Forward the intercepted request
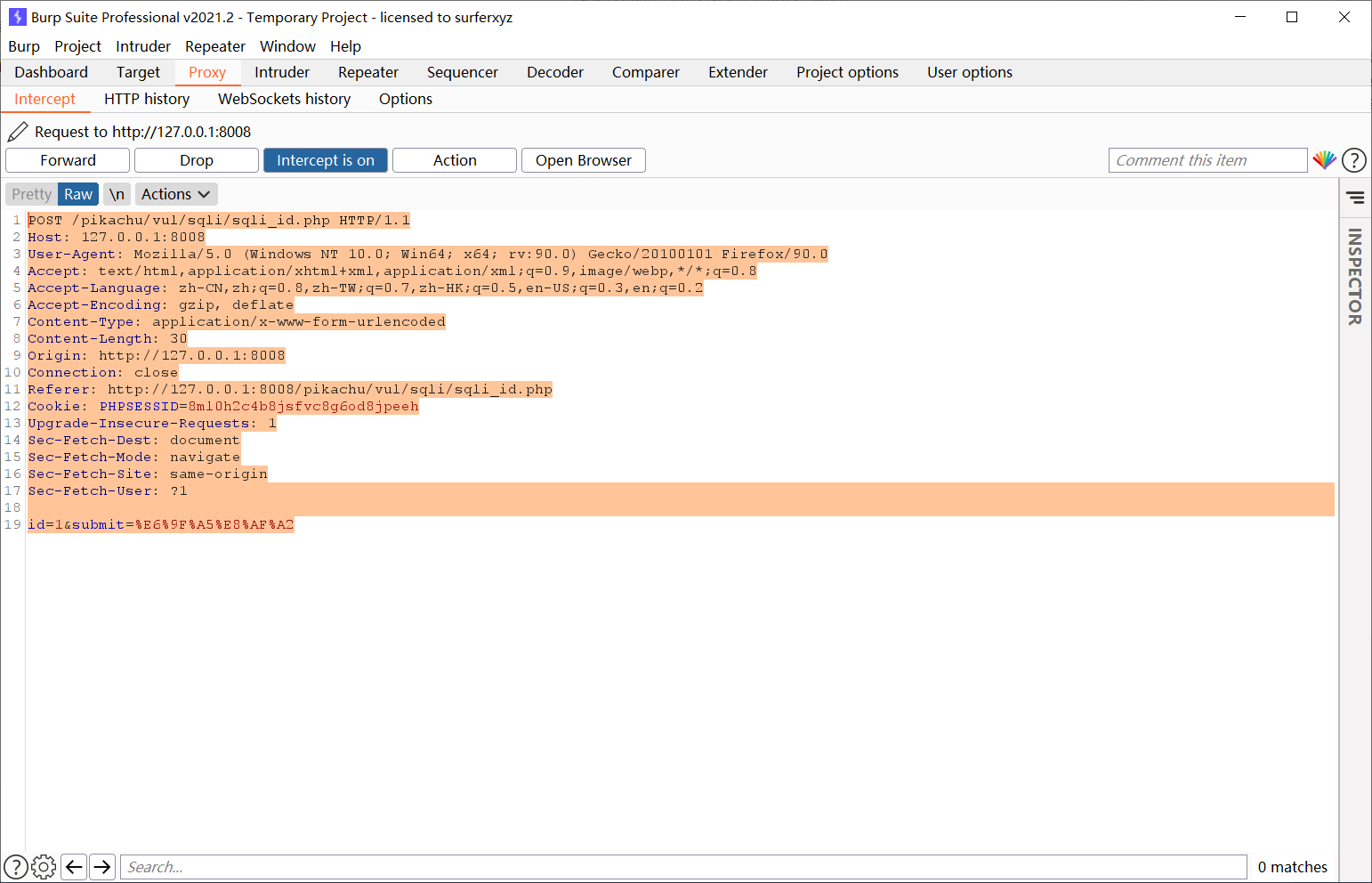The width and height of the screenshot is (1372, 883). click(x=68, y=160)
